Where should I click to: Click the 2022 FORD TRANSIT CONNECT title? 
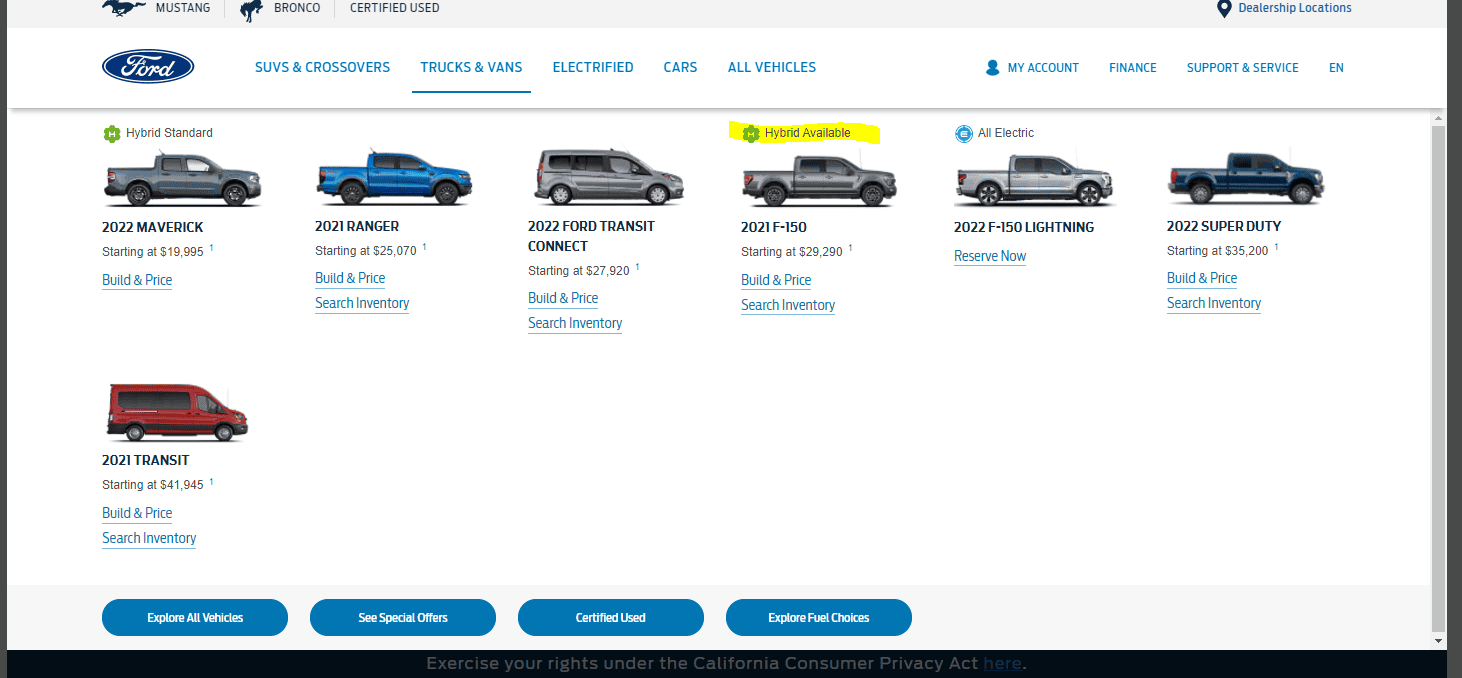pos(591,236)
